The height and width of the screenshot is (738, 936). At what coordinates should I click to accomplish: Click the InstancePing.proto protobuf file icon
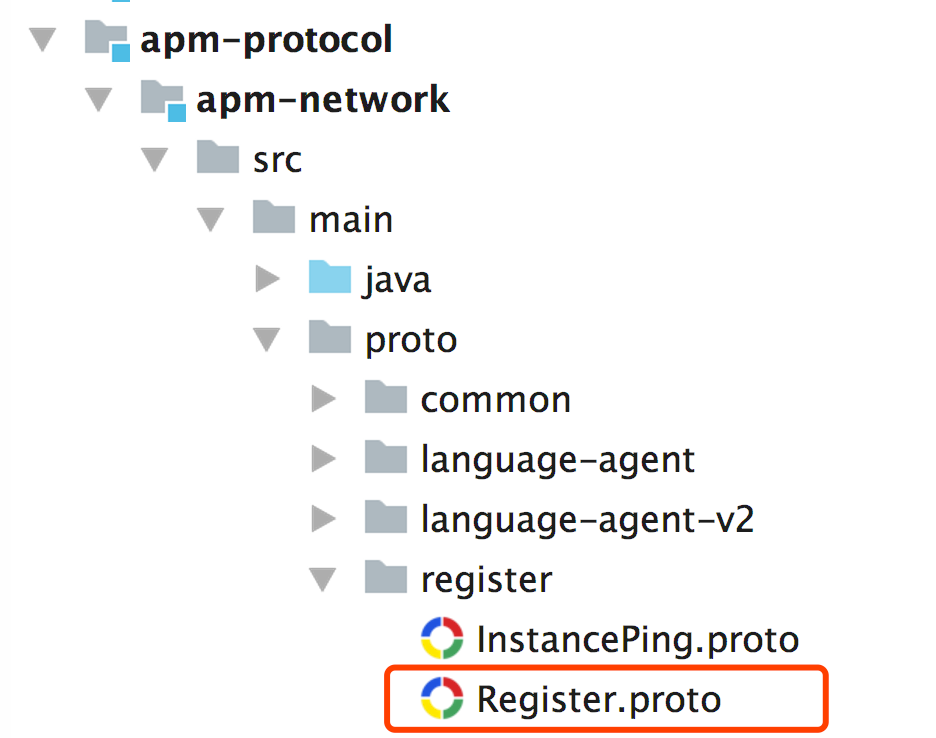coord(442,638)
